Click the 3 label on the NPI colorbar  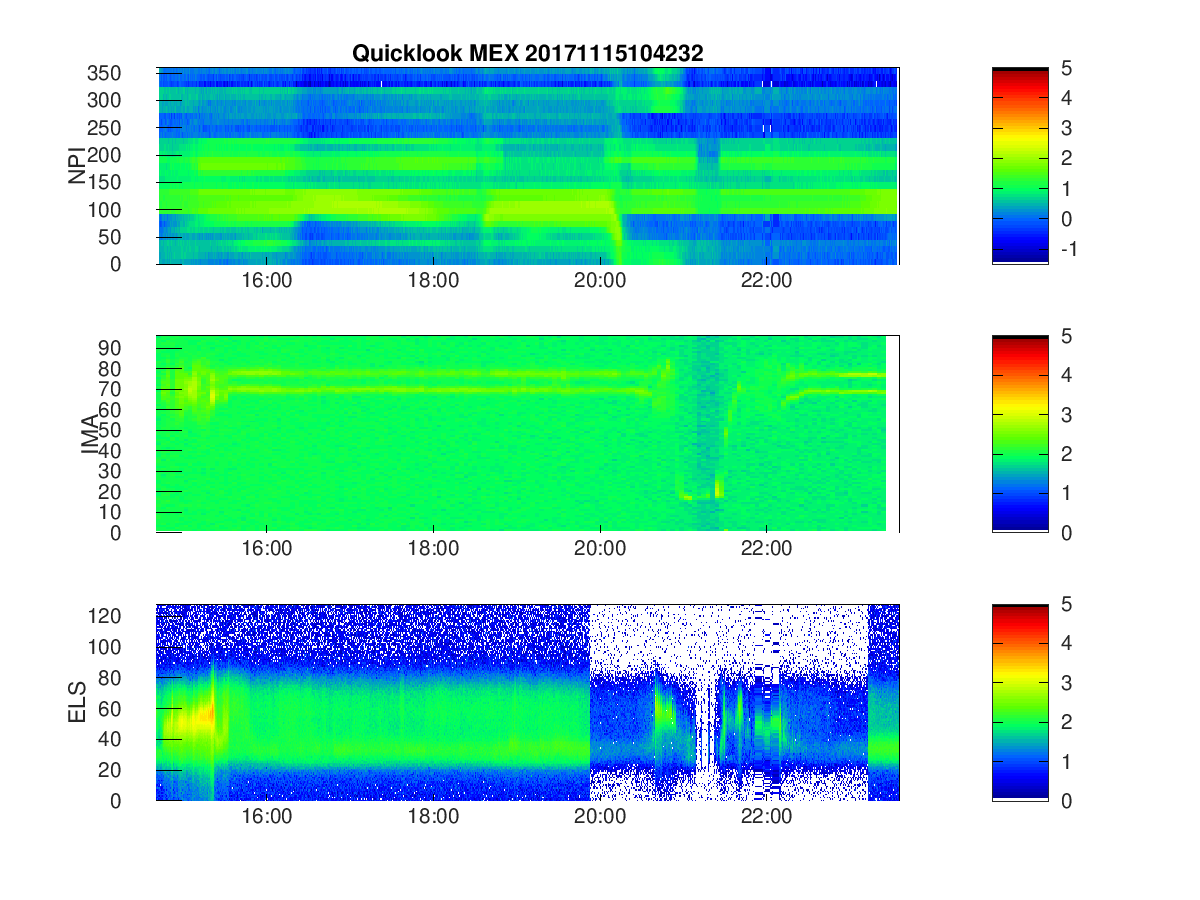tap(1065, 128)
